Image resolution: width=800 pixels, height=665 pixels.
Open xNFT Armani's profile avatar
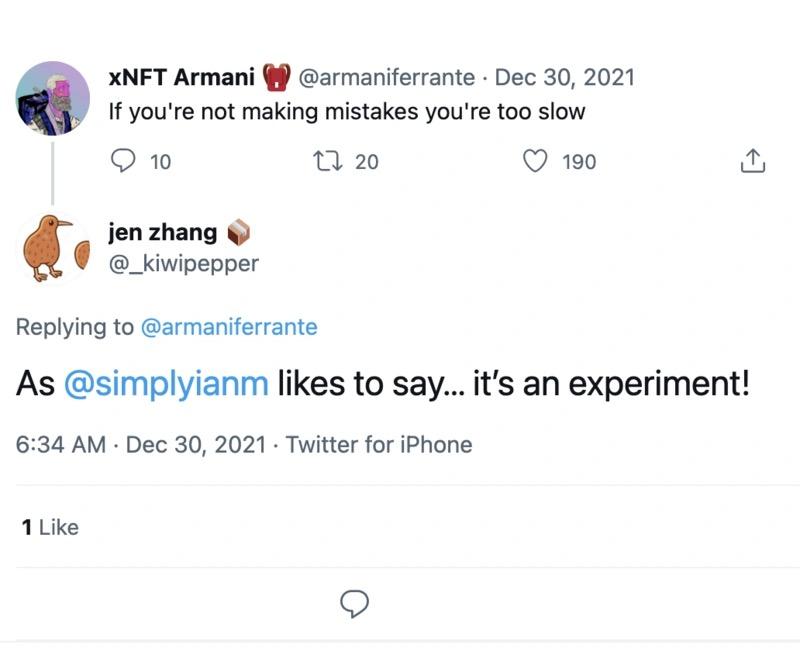(x=54, y=98)
